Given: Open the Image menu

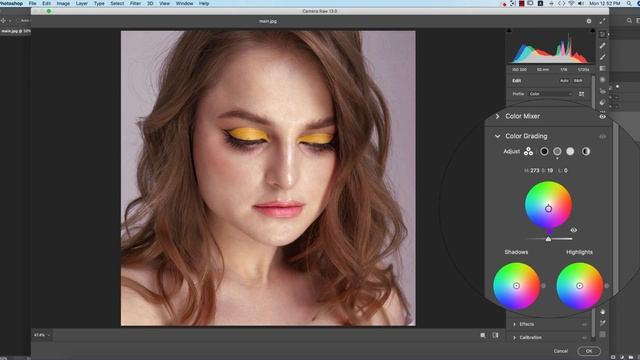Looking at the screenshot, I should point(63,3).
